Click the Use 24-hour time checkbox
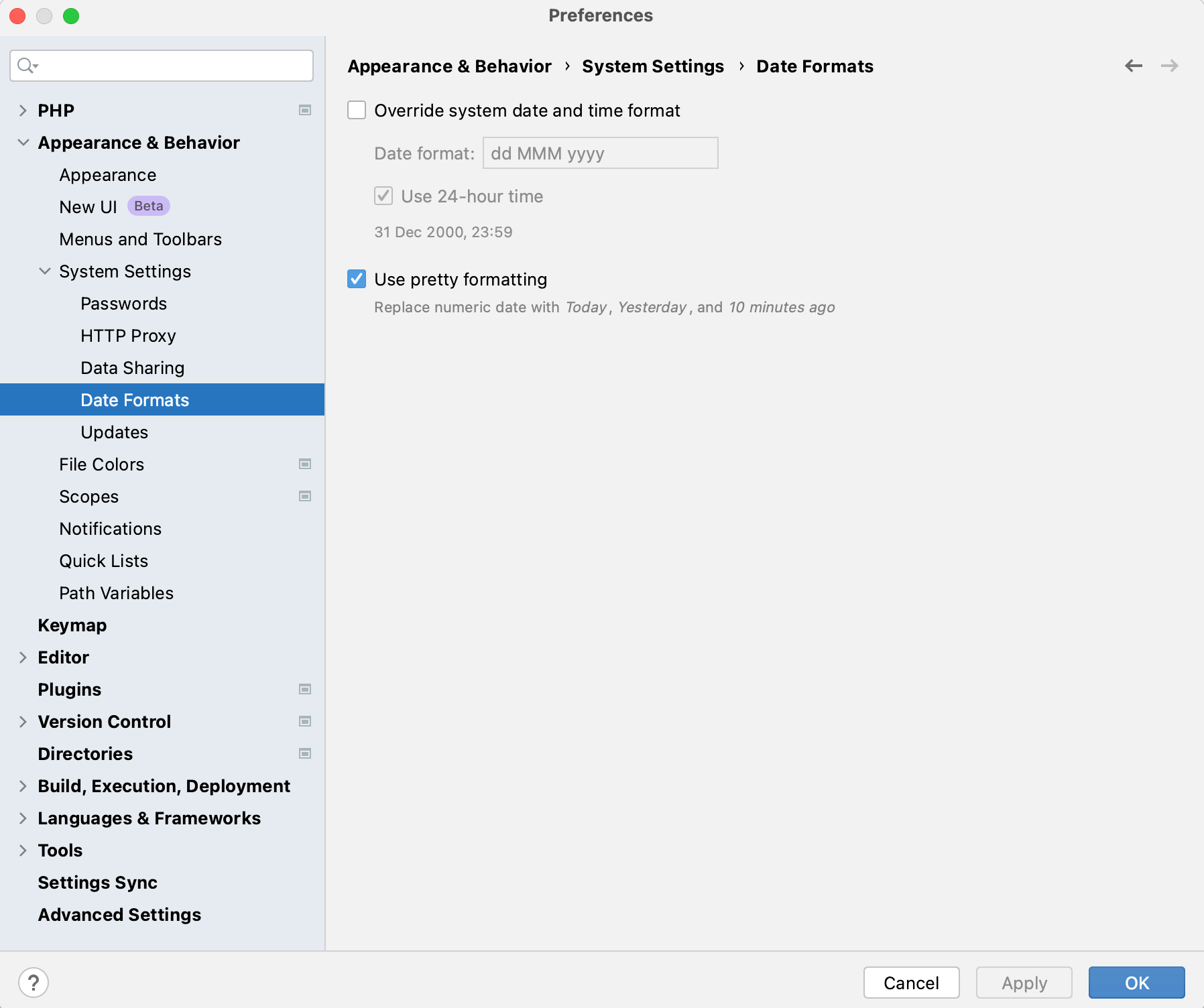This screenshot has width=1204, height=1008. click(383, 196)
